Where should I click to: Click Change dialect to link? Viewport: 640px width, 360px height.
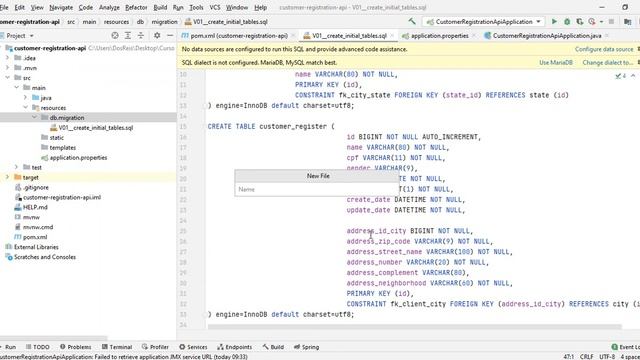click(x=607, y=62)
